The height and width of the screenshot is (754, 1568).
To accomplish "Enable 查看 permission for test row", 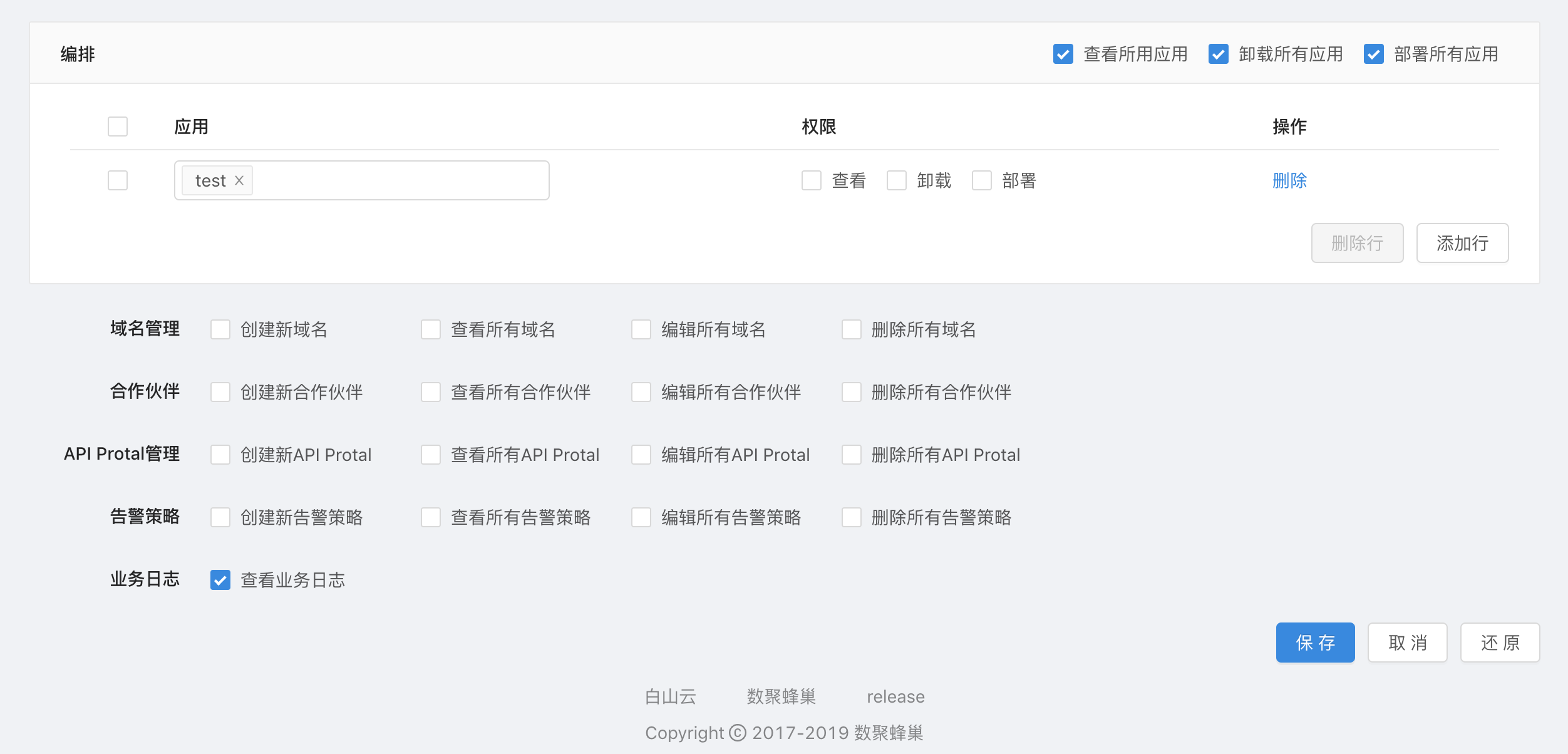I will pyautogui.click(x=812, y=180).
